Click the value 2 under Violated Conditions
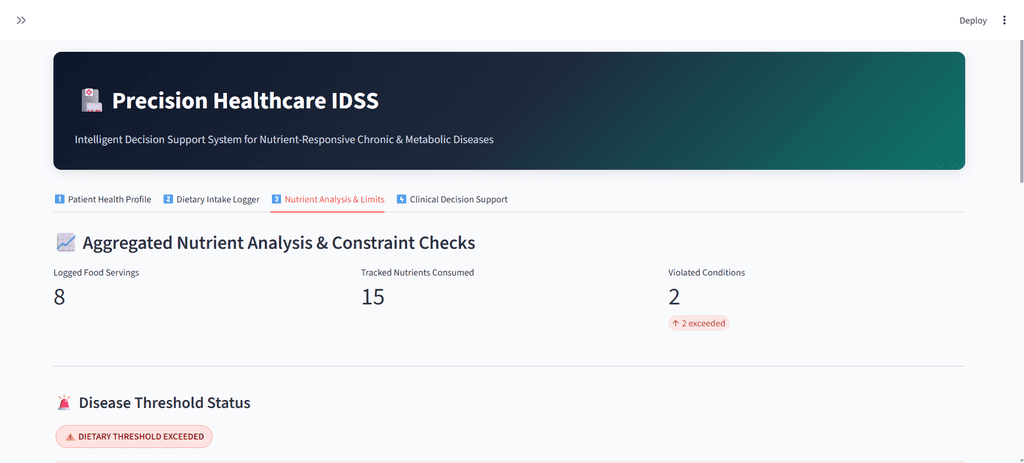 pos(674,297)
